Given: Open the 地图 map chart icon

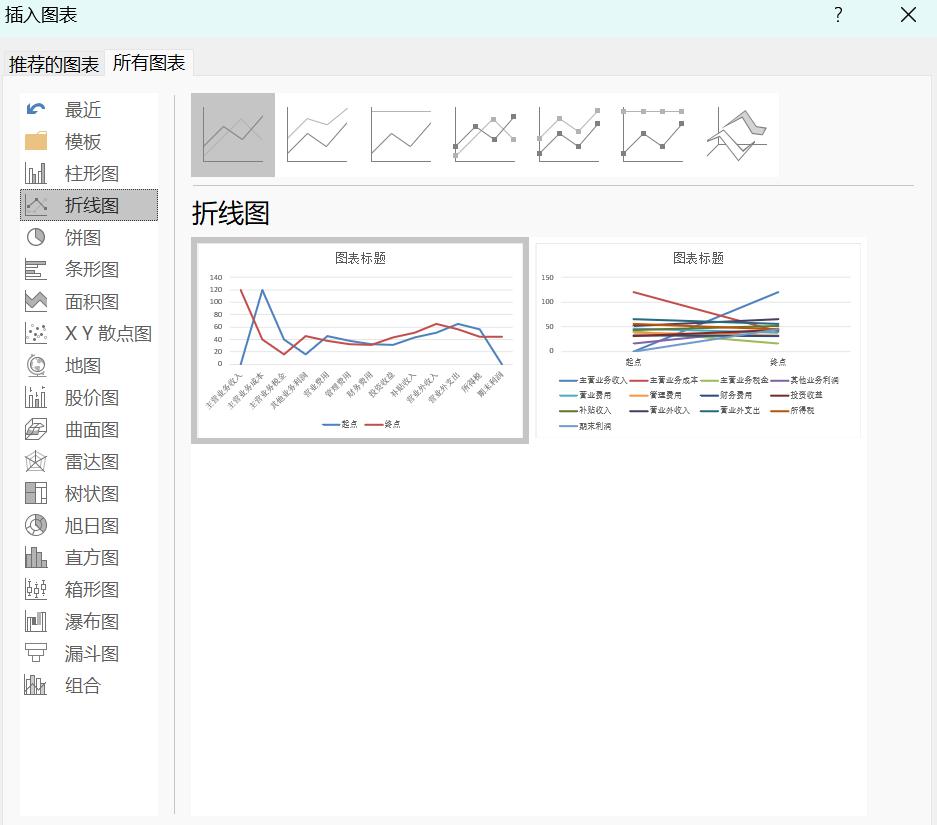Looking at the screenshot, I should pyautogui.click(x=36, y=365).
